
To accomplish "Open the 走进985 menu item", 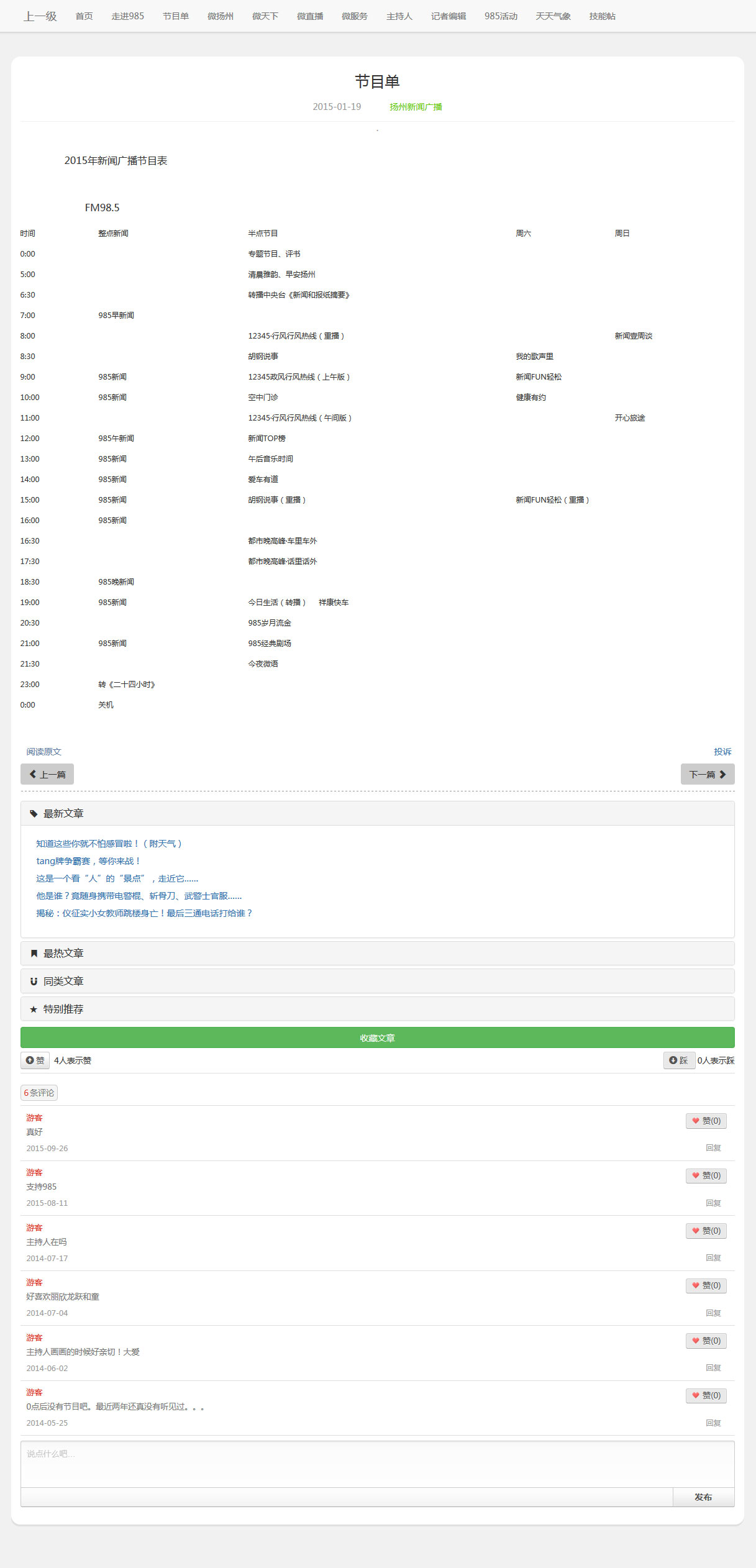I will pyautogui.click(x=128, y=16).
